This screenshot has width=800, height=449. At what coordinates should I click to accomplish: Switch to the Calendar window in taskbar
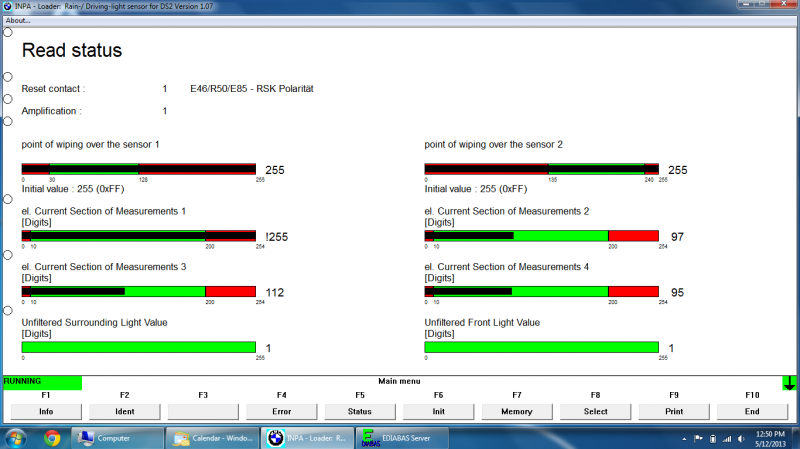pyautogui.click(x=213, y=438)
